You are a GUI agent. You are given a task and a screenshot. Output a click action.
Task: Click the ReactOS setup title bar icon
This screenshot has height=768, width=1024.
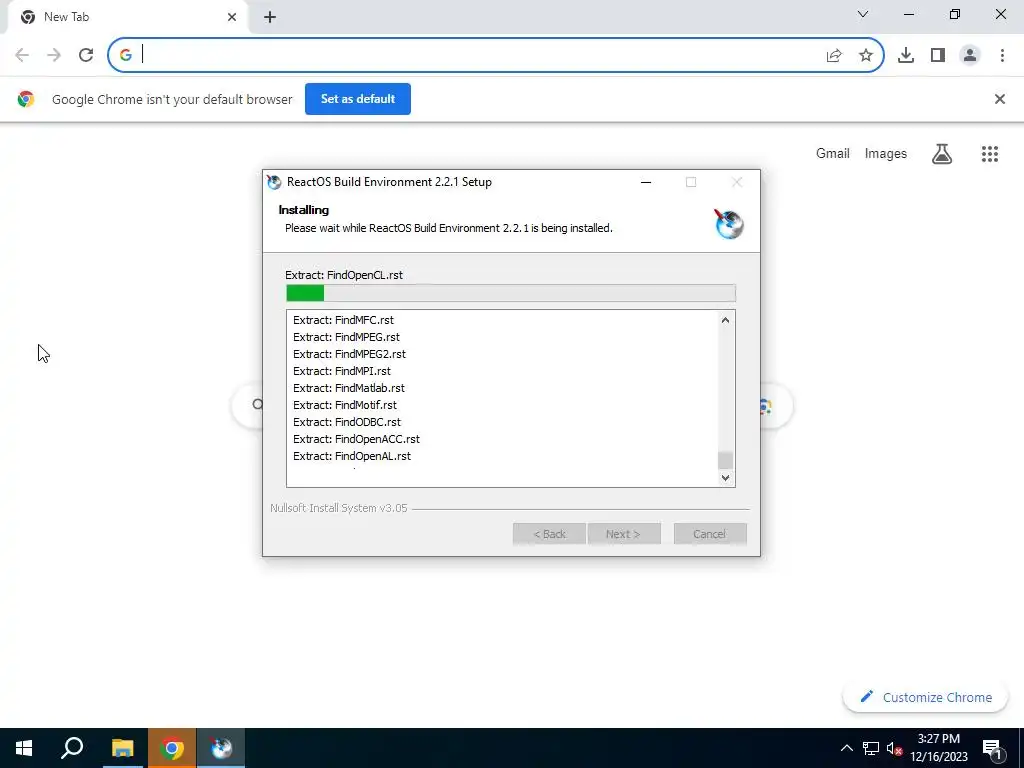click(x=274, y=182)
